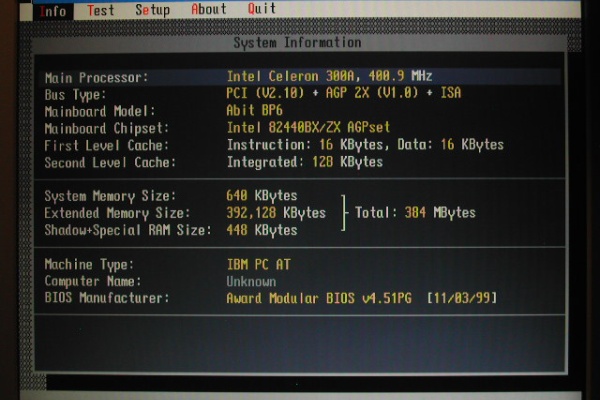Select Intel 82440BX/ZX AGPset text
The width and height of the screenshot is (600, 400).
(308, 127)
